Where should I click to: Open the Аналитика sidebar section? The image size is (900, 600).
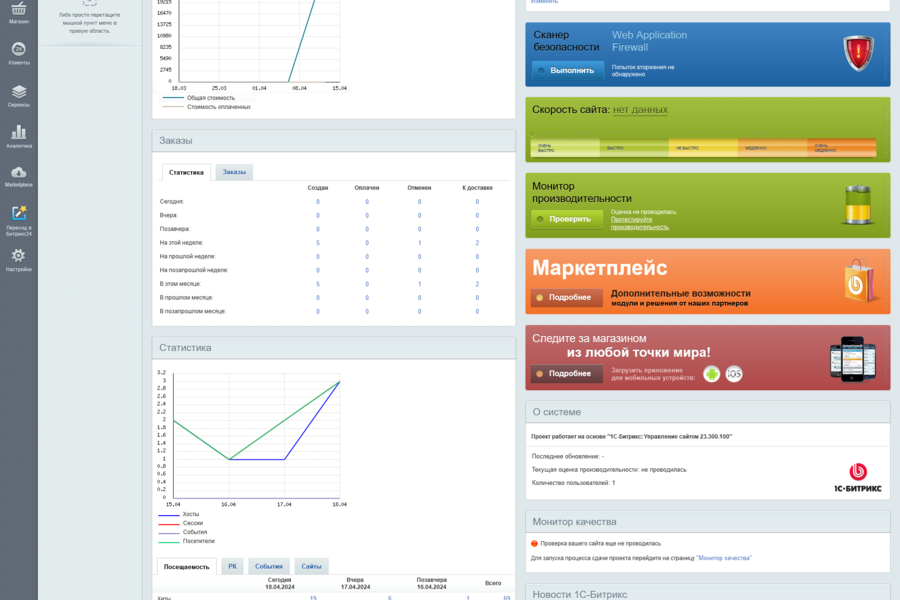(x=18, y=137)
